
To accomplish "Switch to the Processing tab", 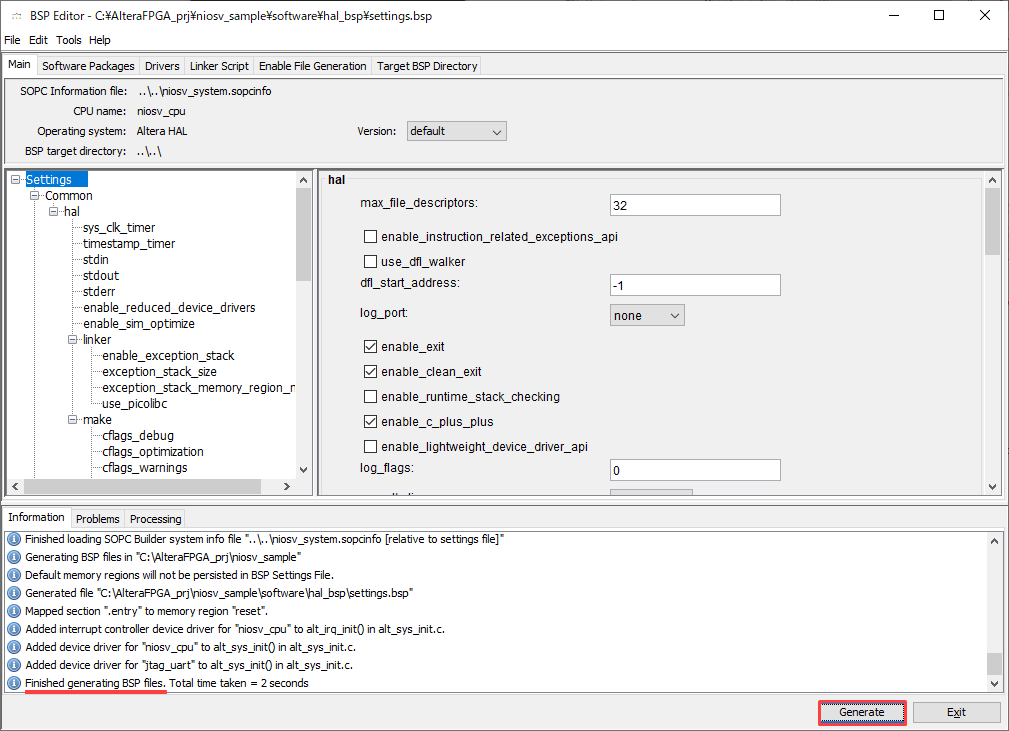I will point(156,519).
